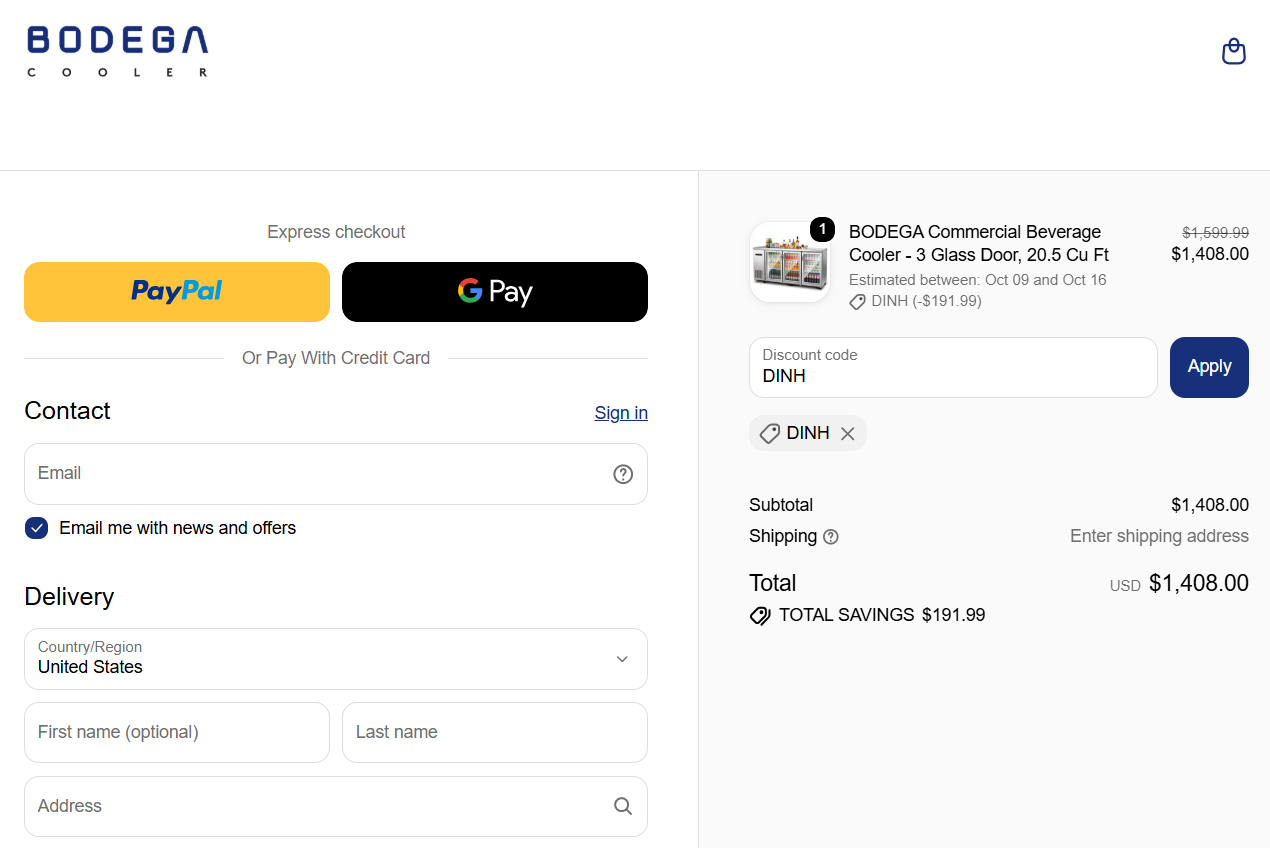
Task: Open the Sign in link
Action: tap(621, 413)
